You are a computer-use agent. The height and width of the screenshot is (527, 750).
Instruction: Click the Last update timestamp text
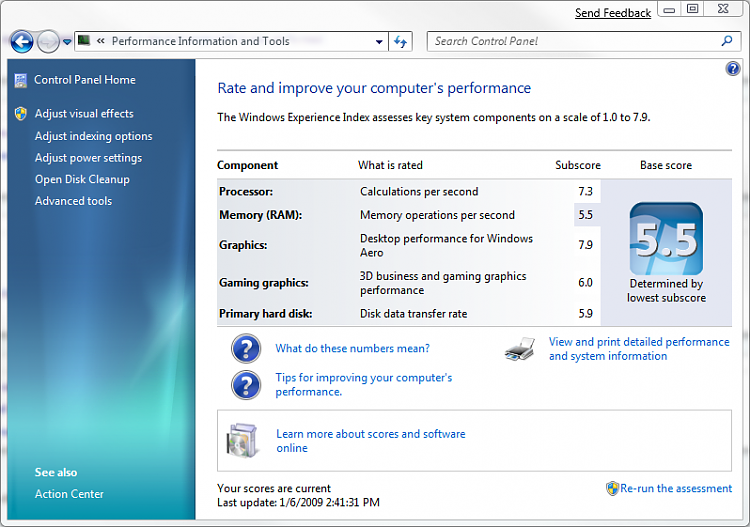298,503
